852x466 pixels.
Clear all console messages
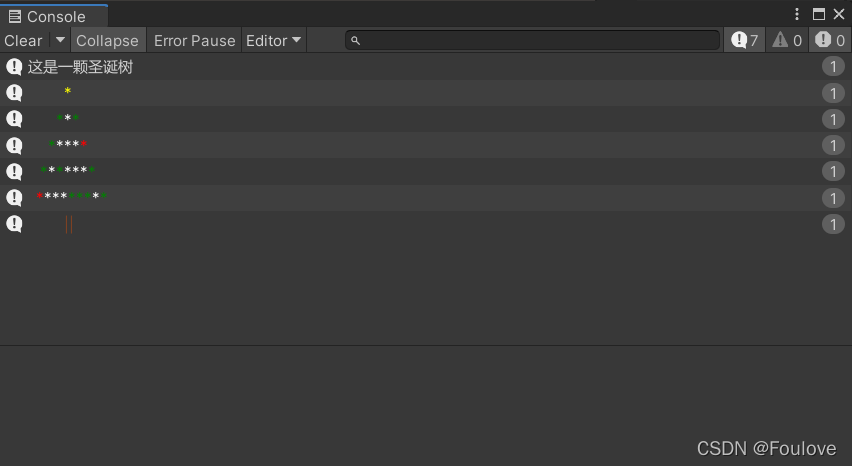(x=23, y=40)
